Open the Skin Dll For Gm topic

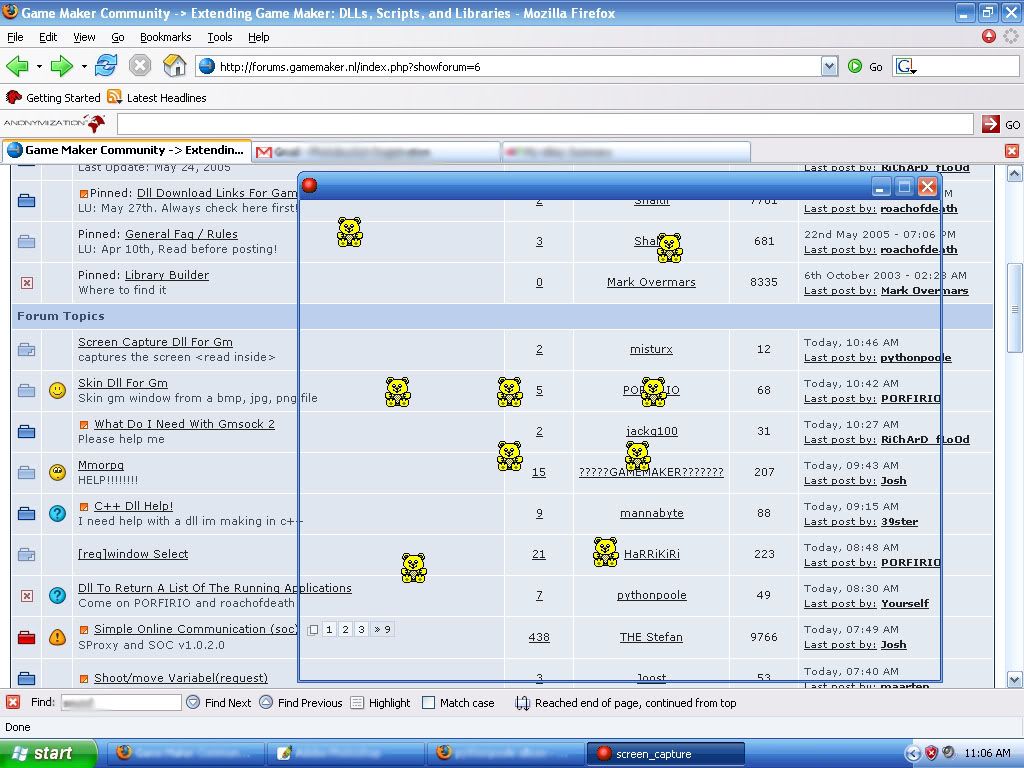(x=123, y=383)
